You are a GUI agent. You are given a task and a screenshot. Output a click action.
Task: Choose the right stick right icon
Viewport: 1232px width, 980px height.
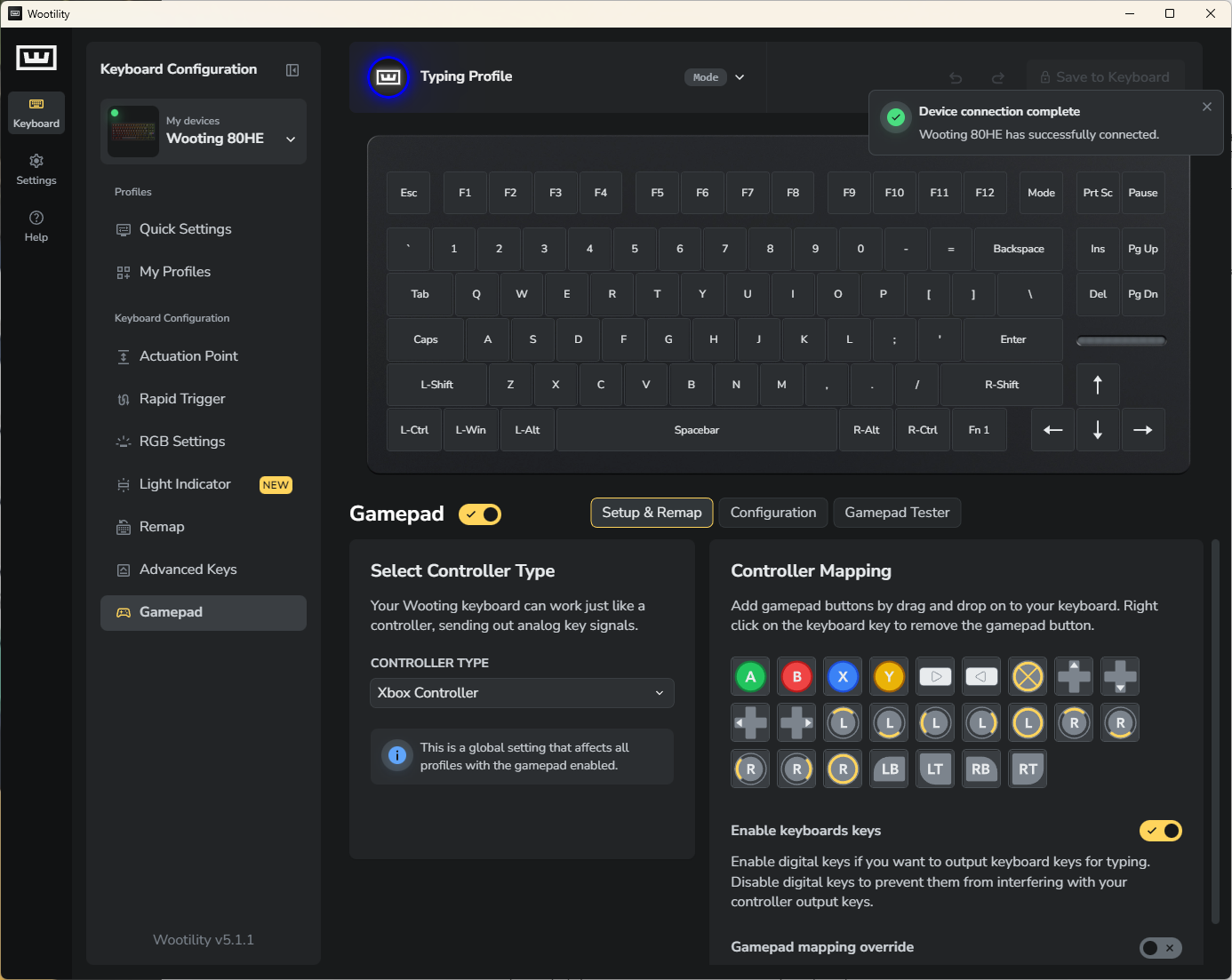tap(797, 769)
